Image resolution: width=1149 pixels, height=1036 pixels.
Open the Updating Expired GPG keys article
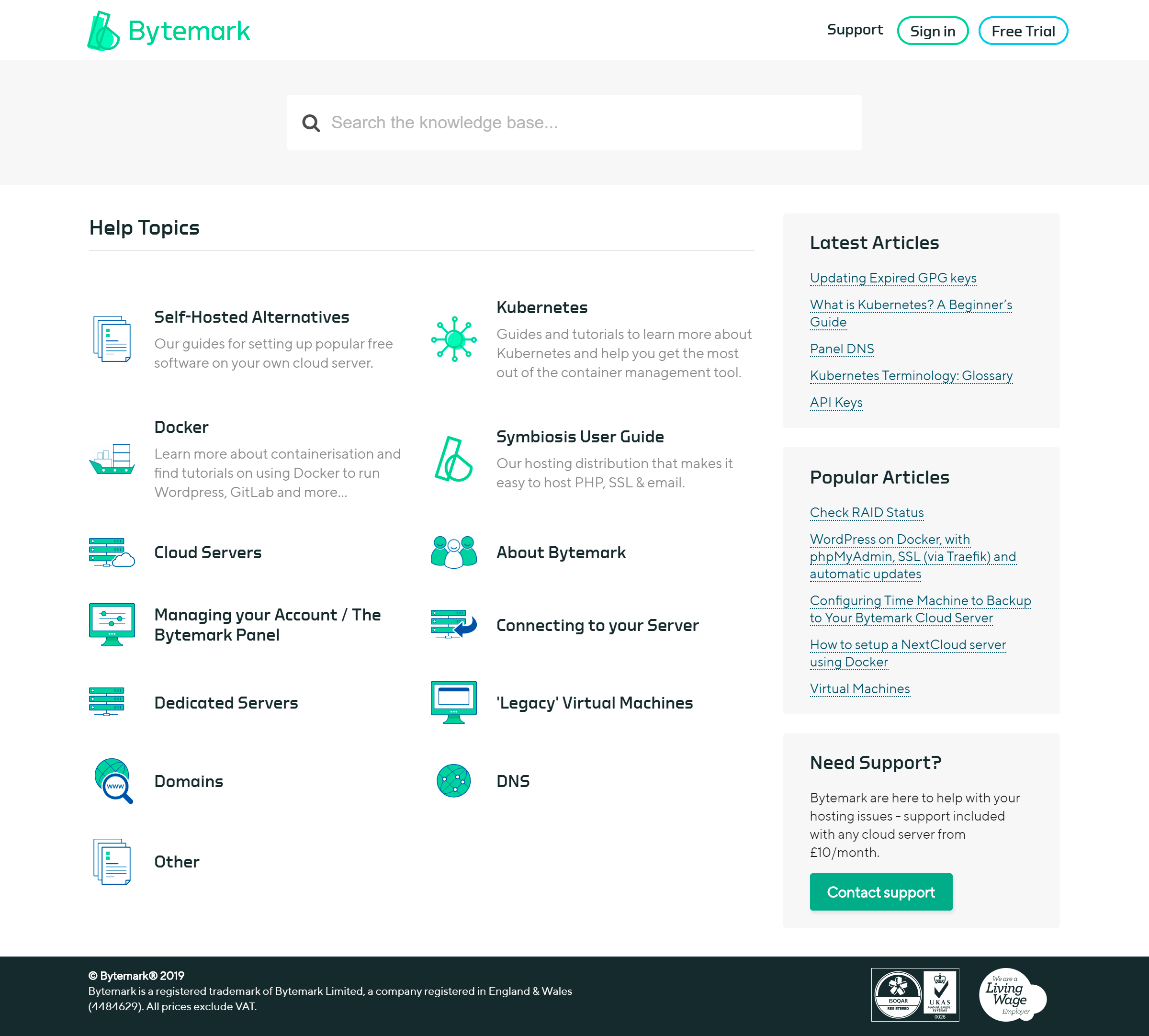[x=892, y=278]
